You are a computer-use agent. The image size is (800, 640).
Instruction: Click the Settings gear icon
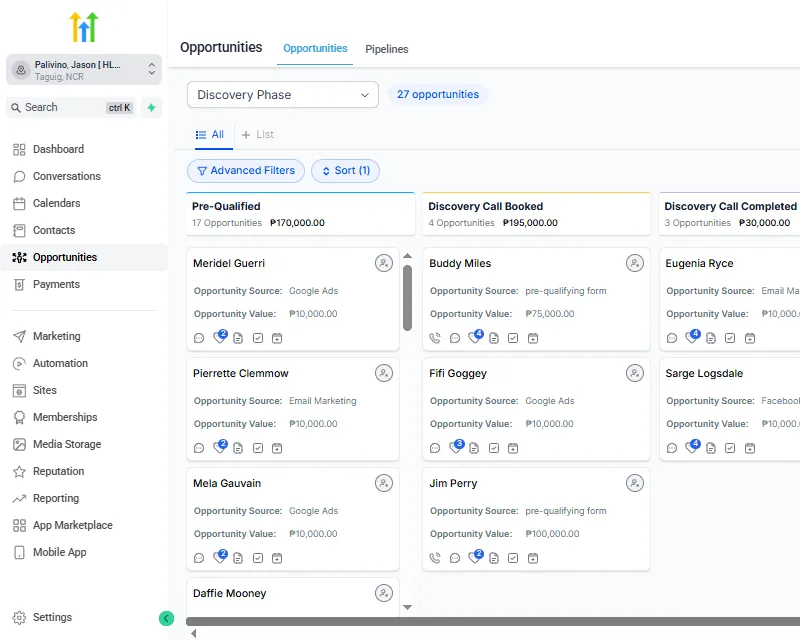click(19, 618)
